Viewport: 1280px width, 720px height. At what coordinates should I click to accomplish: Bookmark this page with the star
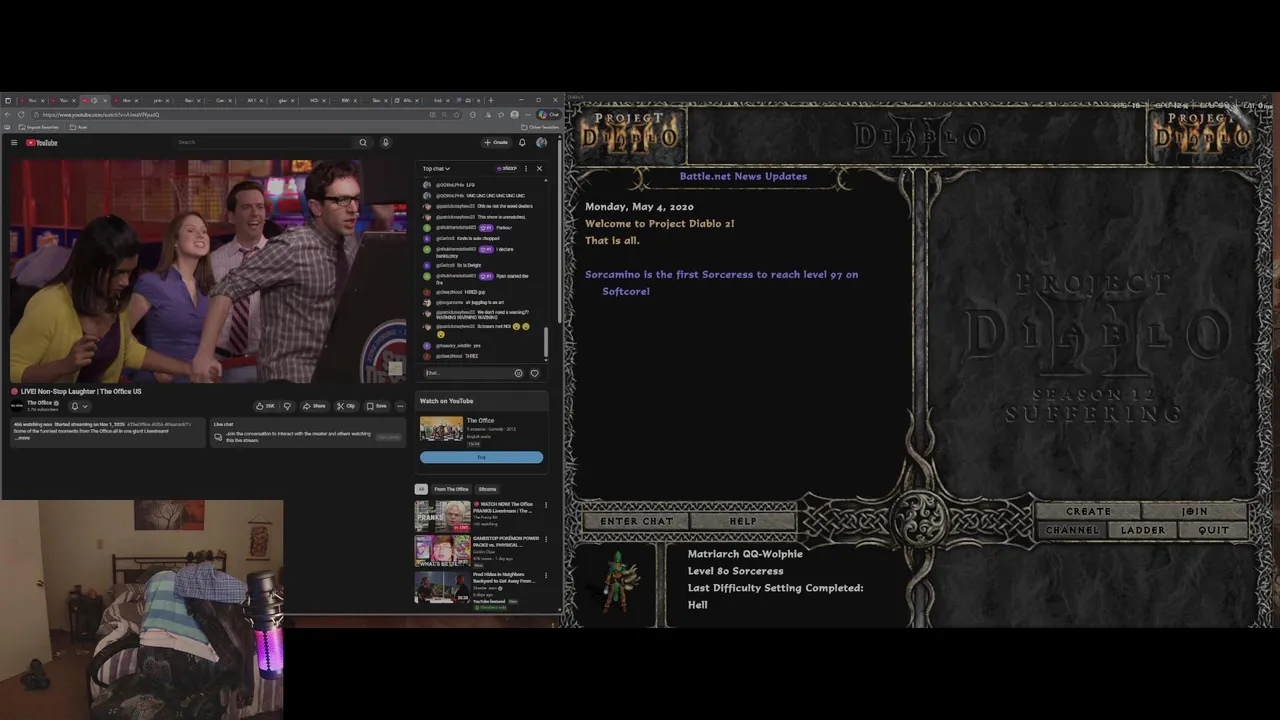(x=457, y=114)
